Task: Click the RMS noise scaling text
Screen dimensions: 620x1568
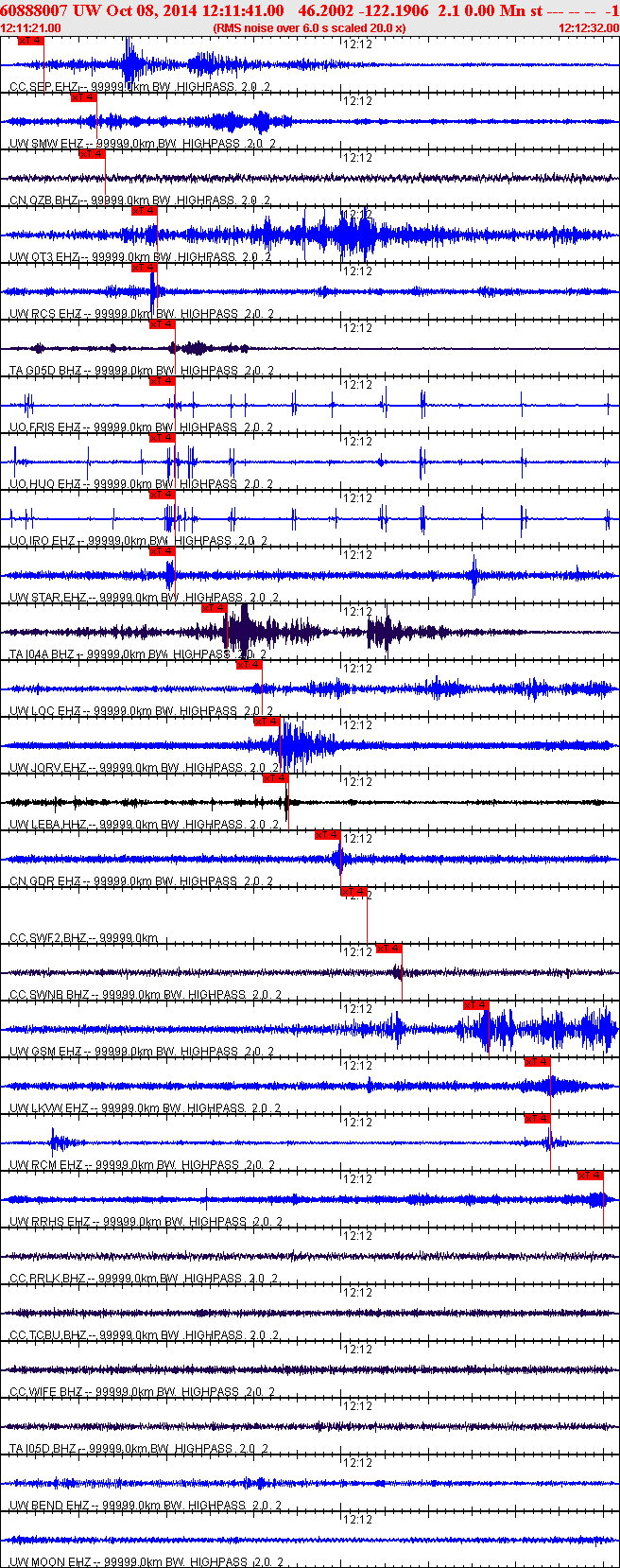Action: (x=310, y=28)
